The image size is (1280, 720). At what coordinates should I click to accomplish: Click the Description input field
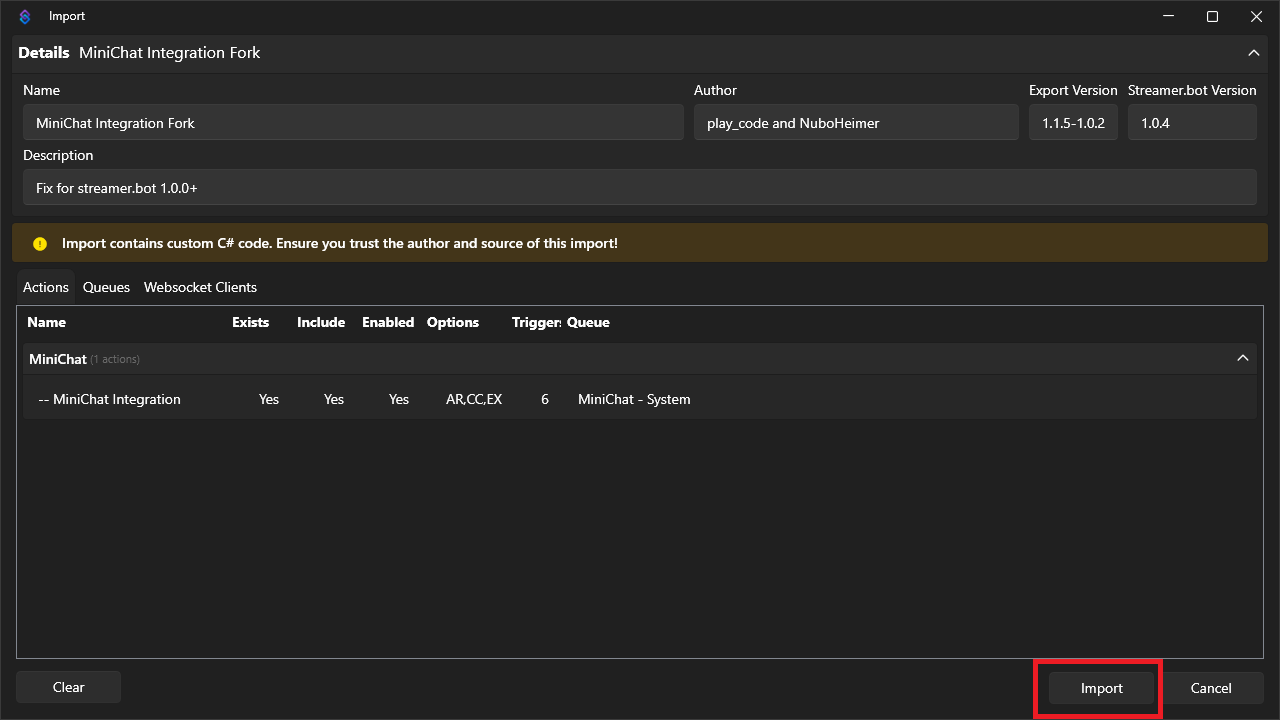point(640,187)
